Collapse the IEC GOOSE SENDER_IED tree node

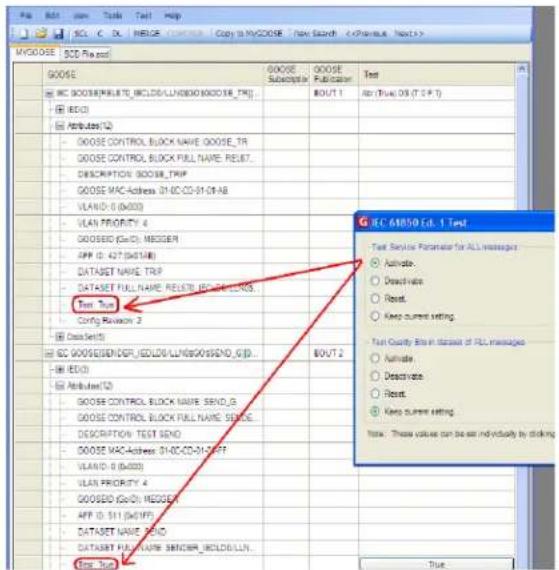[49, 353]
